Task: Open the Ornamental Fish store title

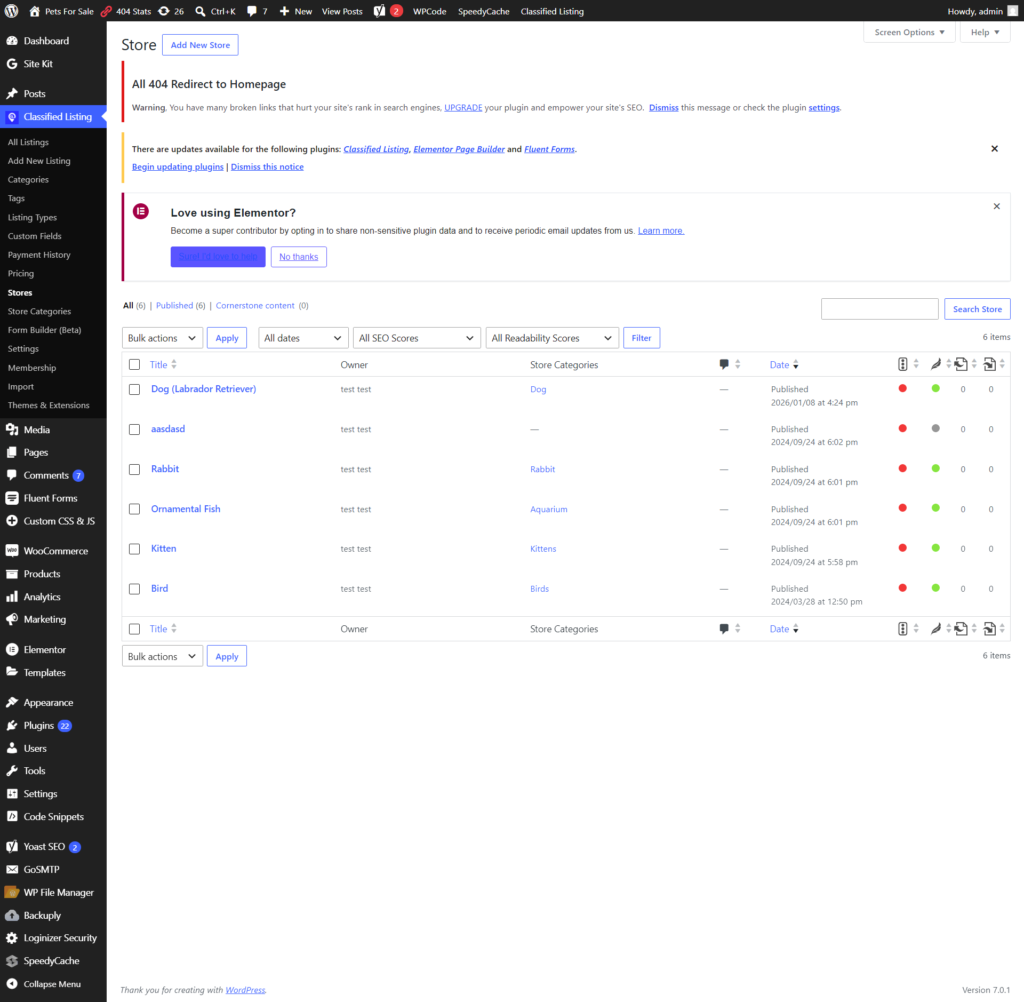Action: tap(185, 509)
